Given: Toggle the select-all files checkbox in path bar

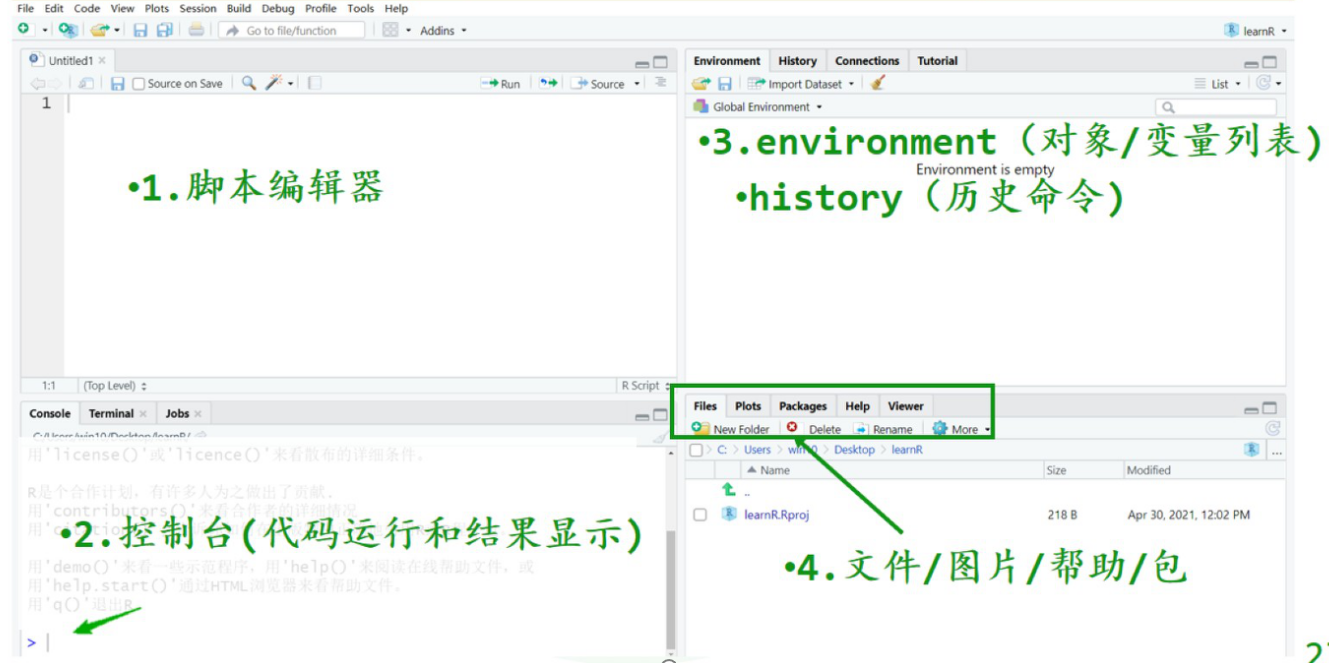Looking at the screenshot, I should pyautogui.click(x=696, y=450).
